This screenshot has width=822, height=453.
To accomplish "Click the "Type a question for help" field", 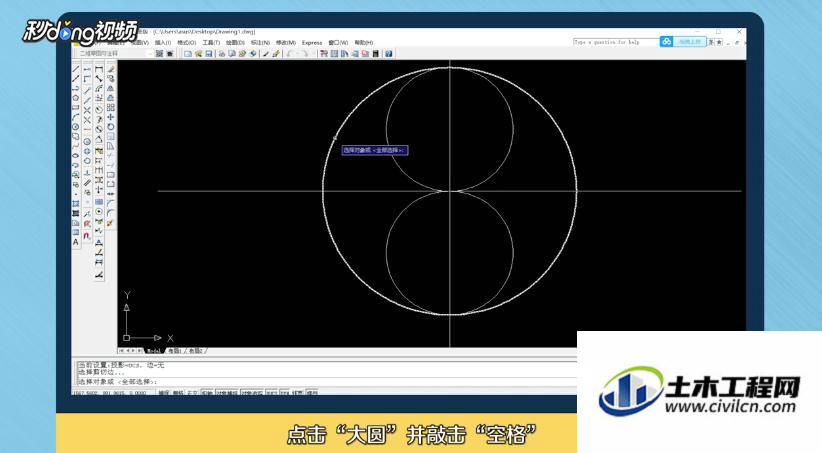I will click(x=615, y=42).
